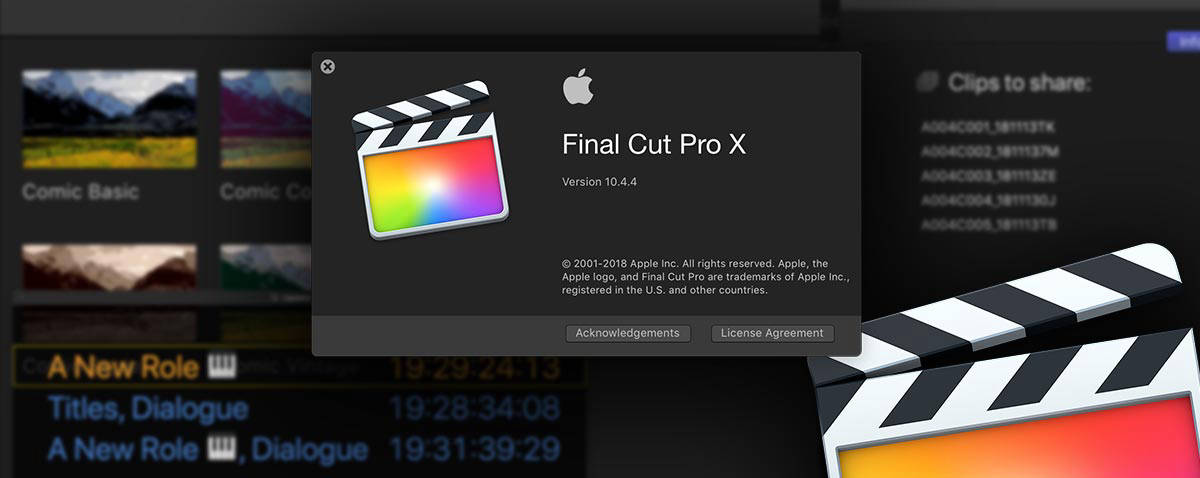Click the keyboard icon beside A New Role
Viewport: 1200px width, 478px height.
[220, 367]
